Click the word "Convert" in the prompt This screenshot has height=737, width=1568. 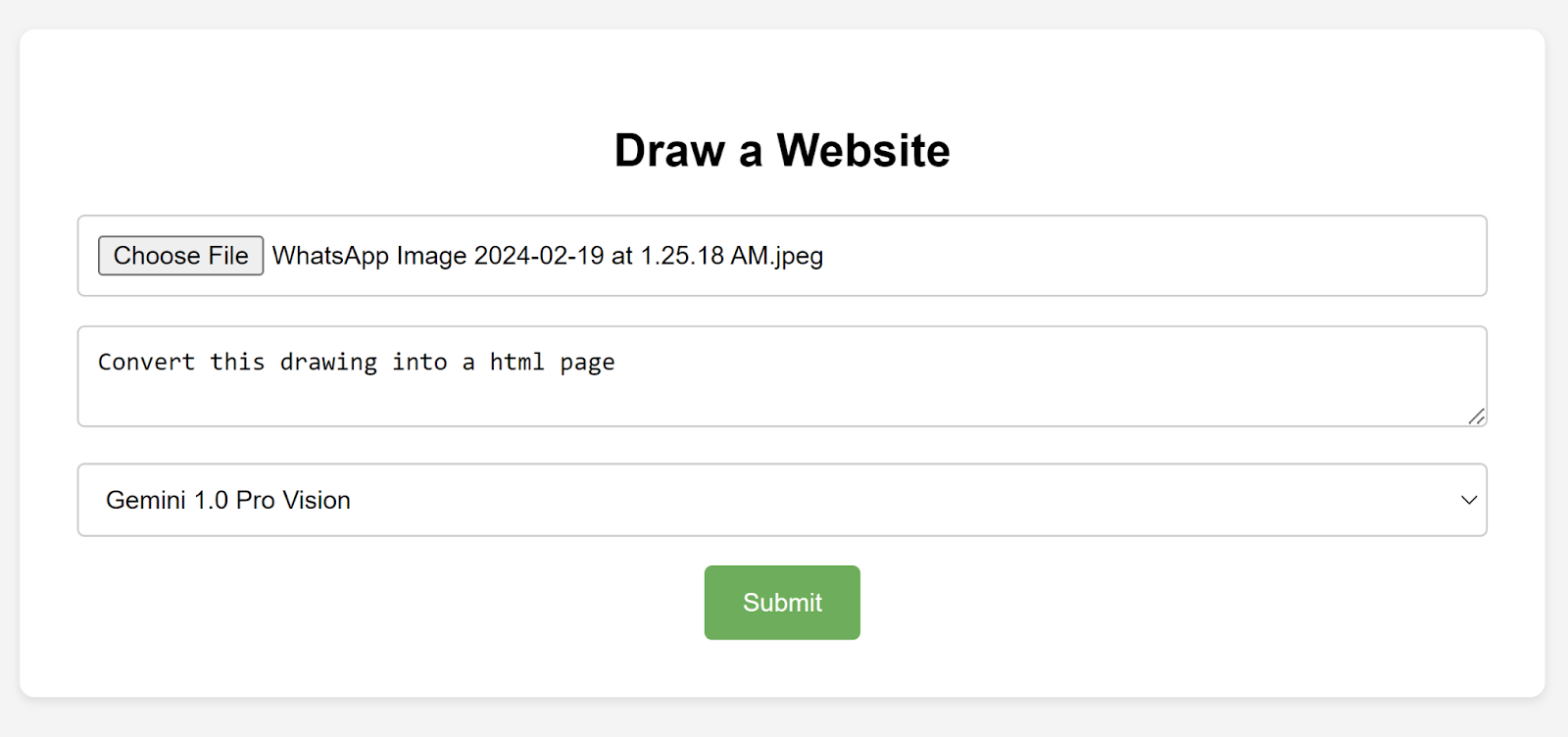point(146,363)
